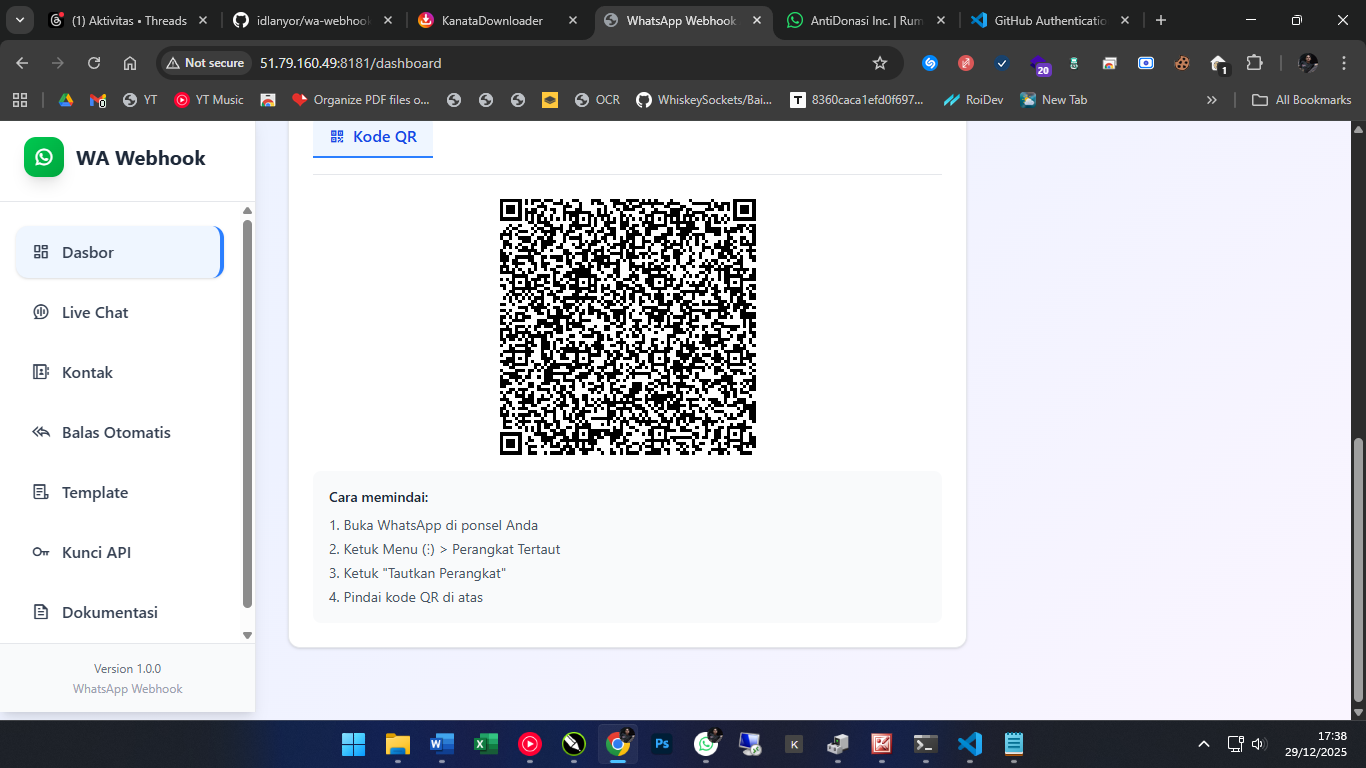Bookmark this page with the star icon
The width and height of the screenshot is (1366, 768).
point(880,63)
